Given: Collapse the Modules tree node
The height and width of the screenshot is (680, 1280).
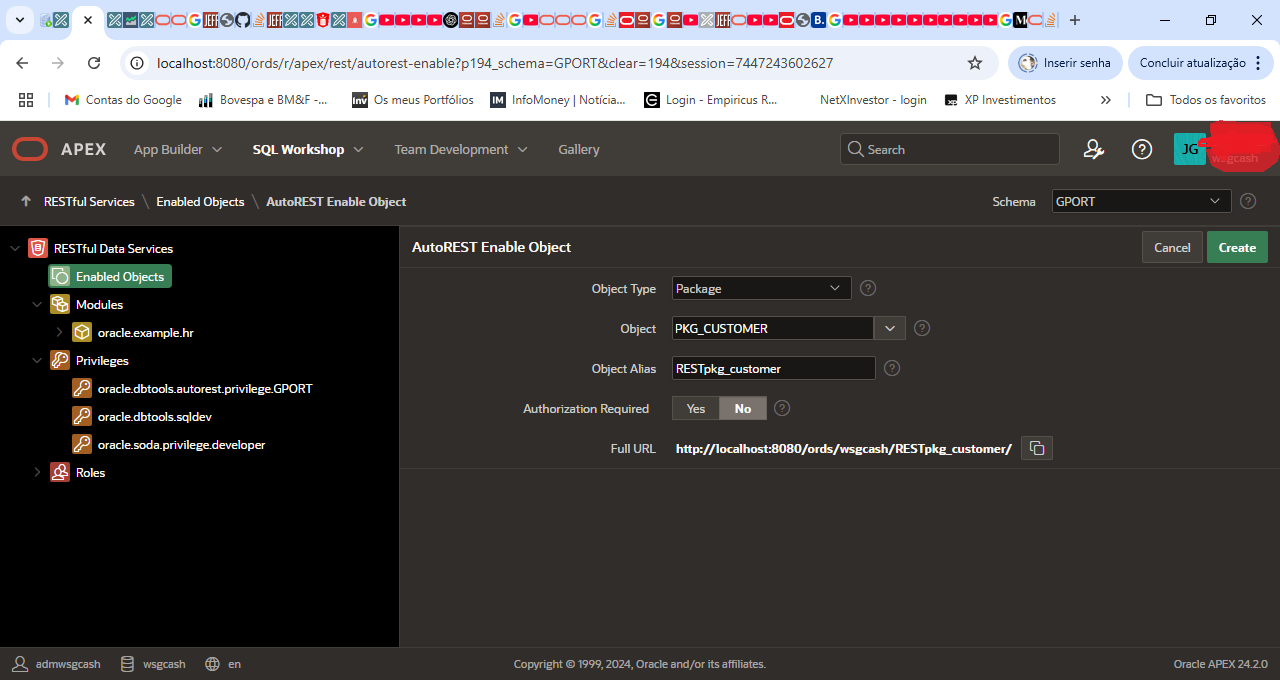Looking at the screenshot, I should (x=37, y=304).
